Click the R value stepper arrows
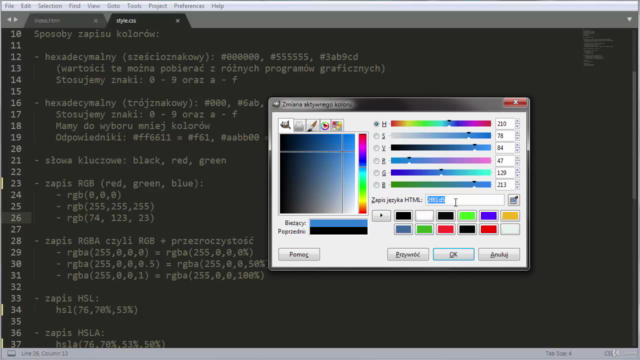The height and width of the screenshot is (360, 640). coord(517,161)
